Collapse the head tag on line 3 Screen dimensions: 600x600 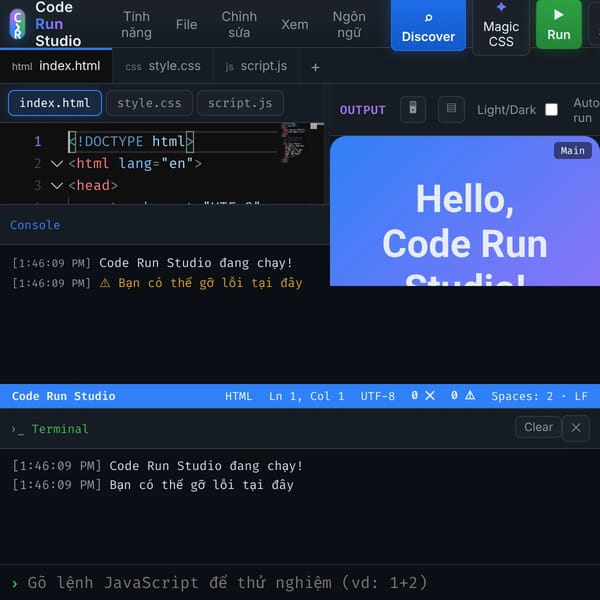click(57, 186)
